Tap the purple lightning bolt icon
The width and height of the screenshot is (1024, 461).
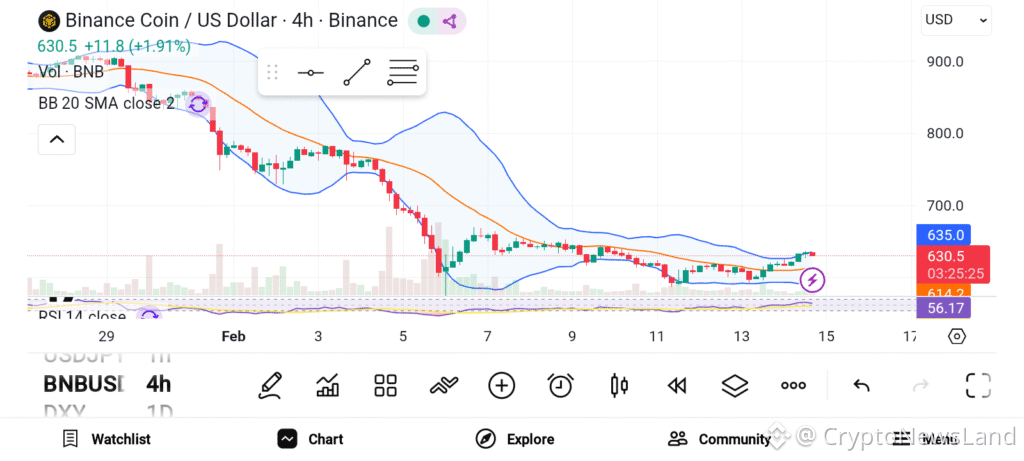pos(812,281)
